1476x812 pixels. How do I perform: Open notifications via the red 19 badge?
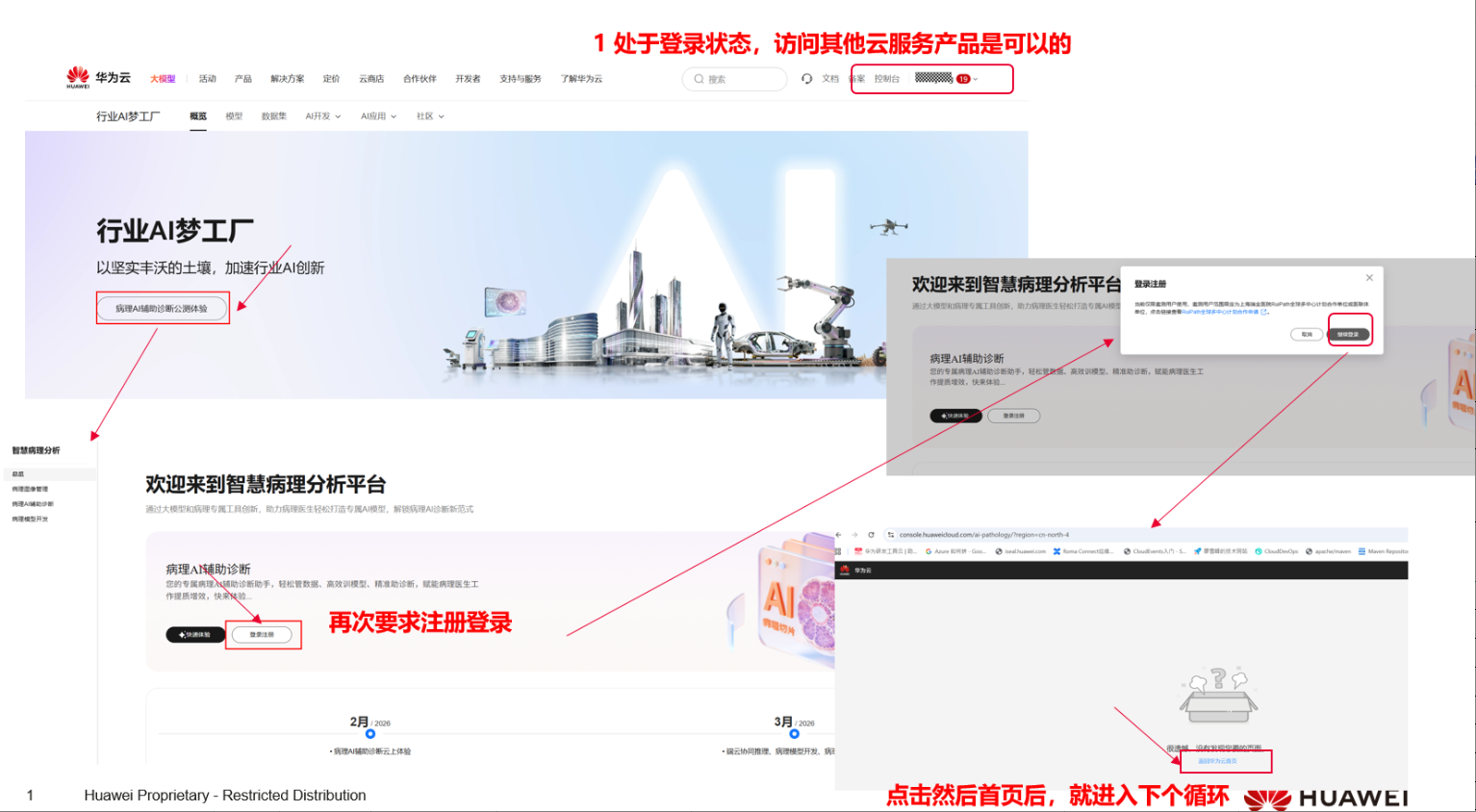pos(963,78)
